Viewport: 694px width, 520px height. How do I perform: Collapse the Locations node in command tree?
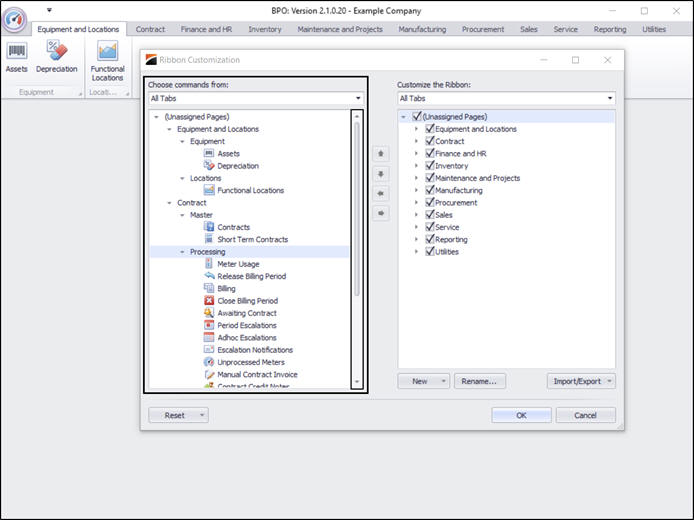182,178
